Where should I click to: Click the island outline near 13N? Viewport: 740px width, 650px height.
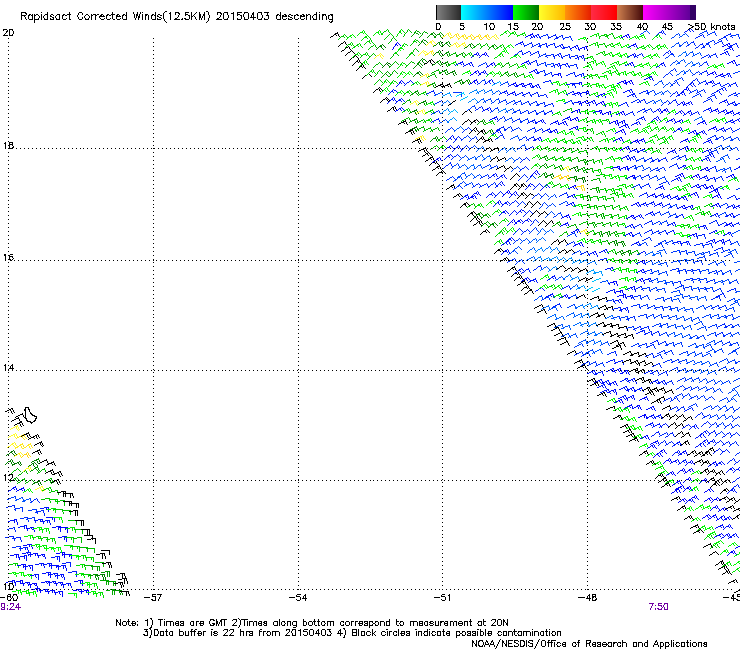pyautogui.click(x=30, y=415)
